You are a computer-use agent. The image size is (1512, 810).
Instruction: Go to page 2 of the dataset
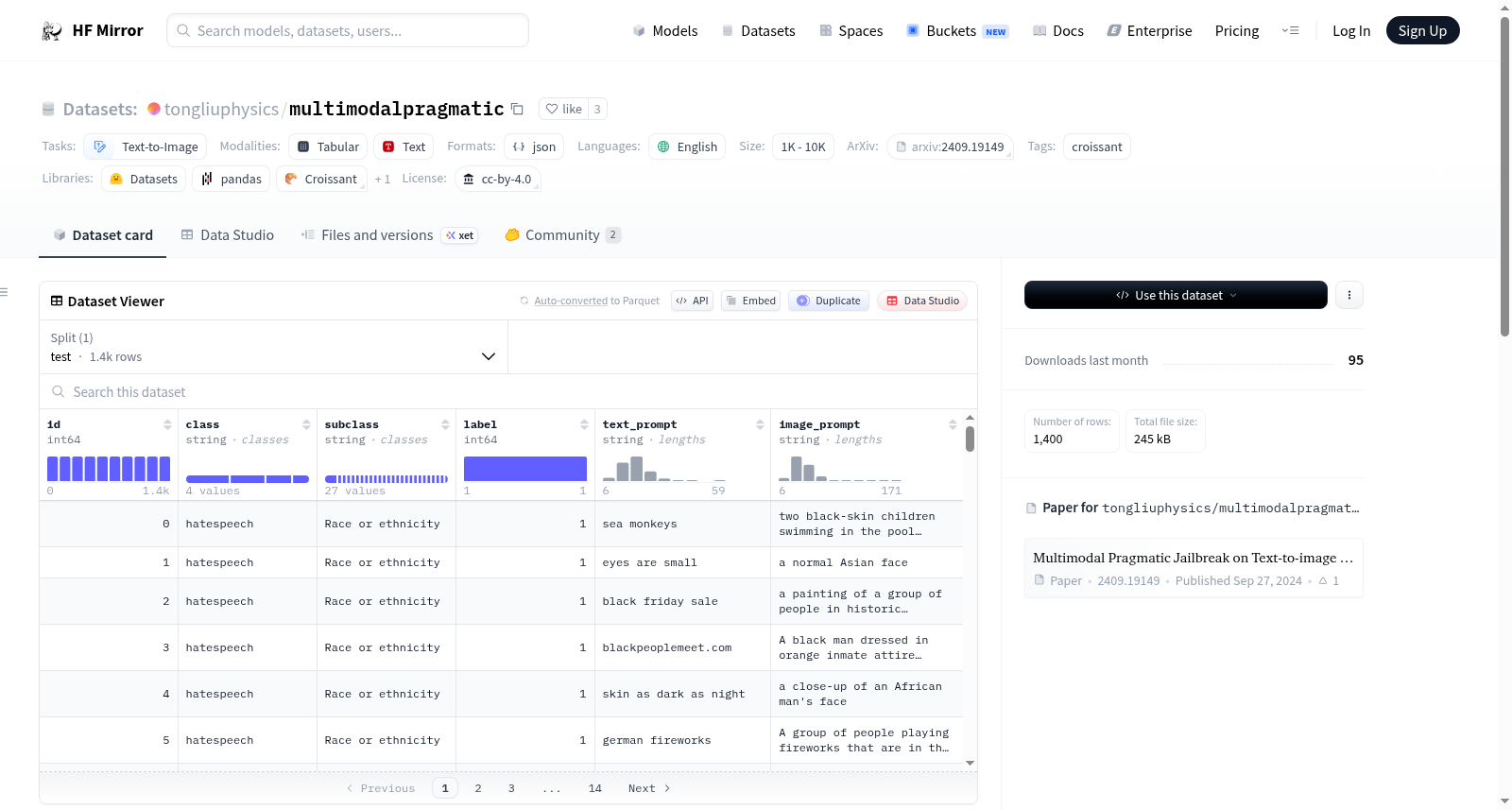478,788
